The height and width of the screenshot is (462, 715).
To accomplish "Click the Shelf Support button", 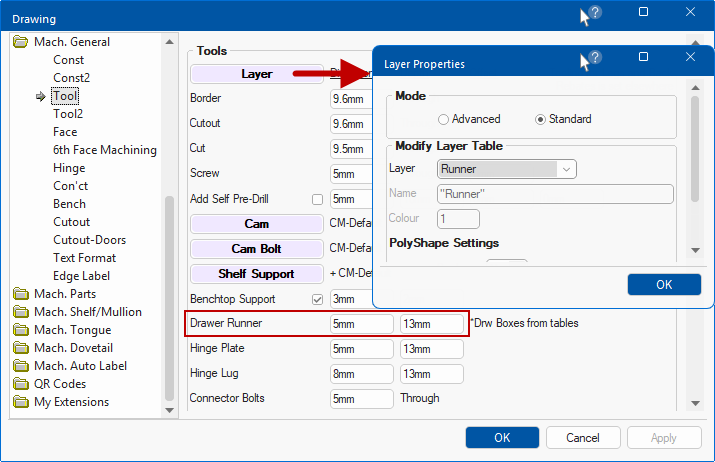I will [256, 274].
